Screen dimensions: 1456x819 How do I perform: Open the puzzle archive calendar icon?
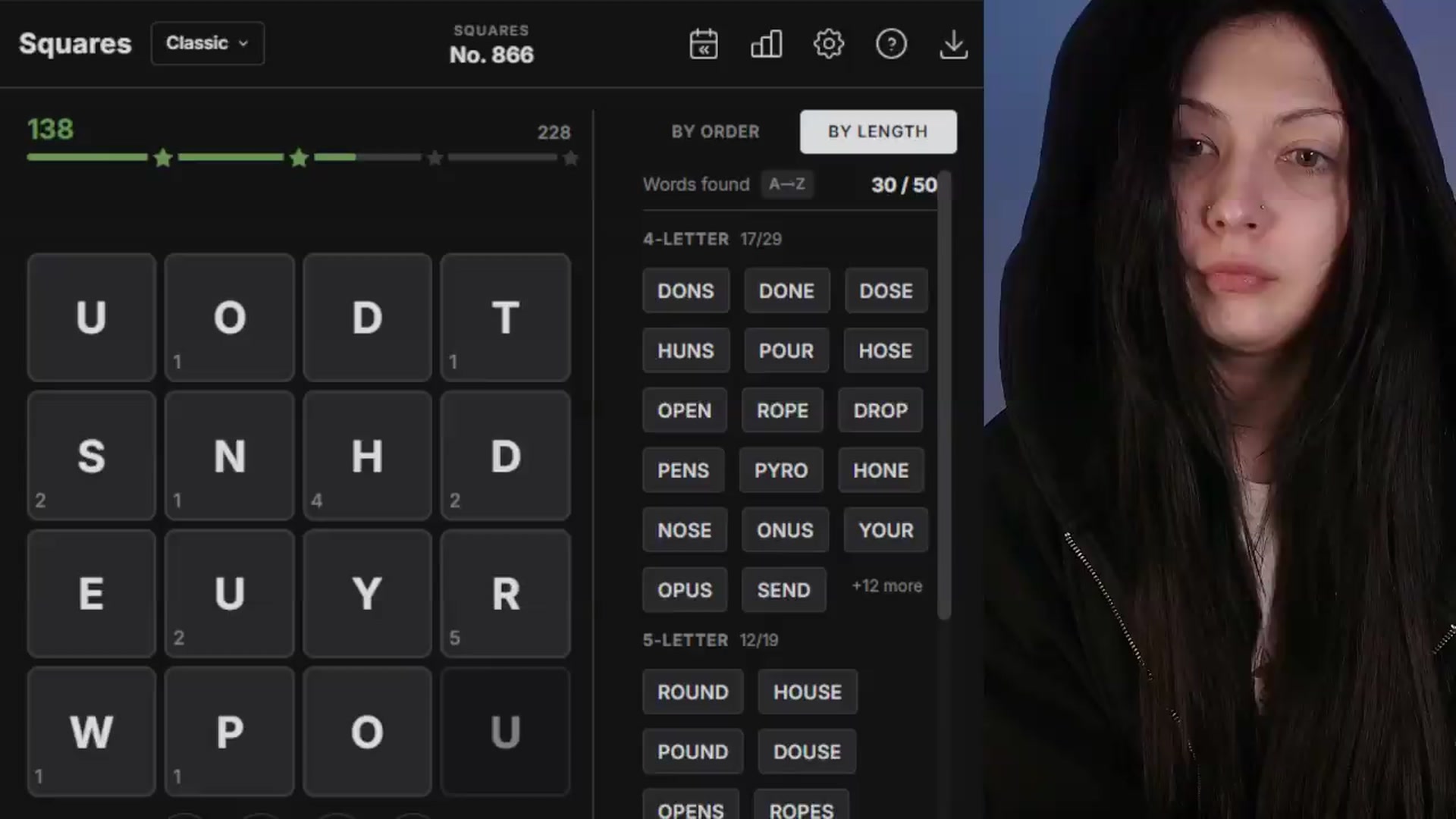point(704,44)
